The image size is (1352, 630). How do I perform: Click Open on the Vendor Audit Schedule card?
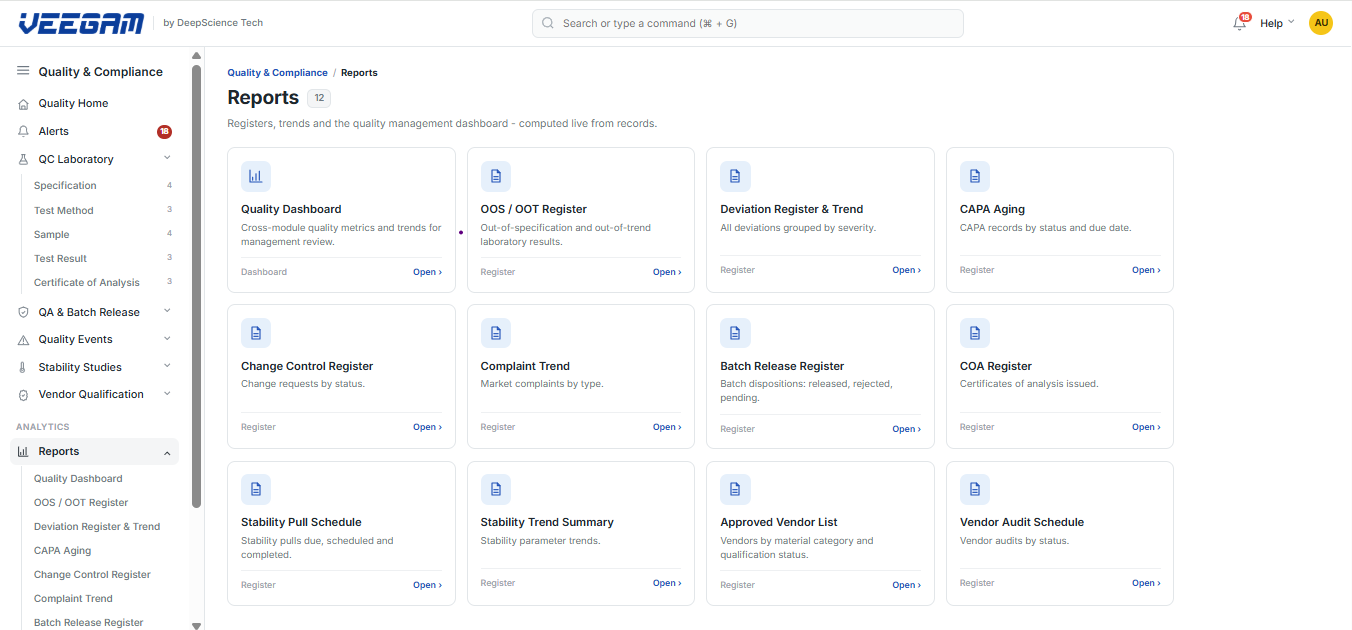click(1146, 583)
